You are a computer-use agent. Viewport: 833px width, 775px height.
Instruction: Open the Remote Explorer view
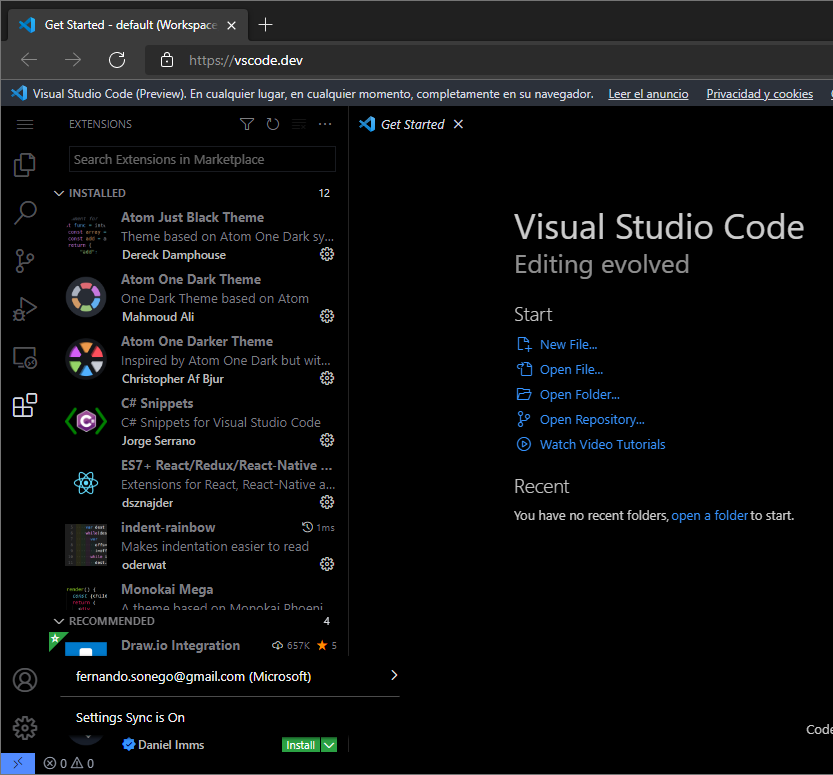24,357
